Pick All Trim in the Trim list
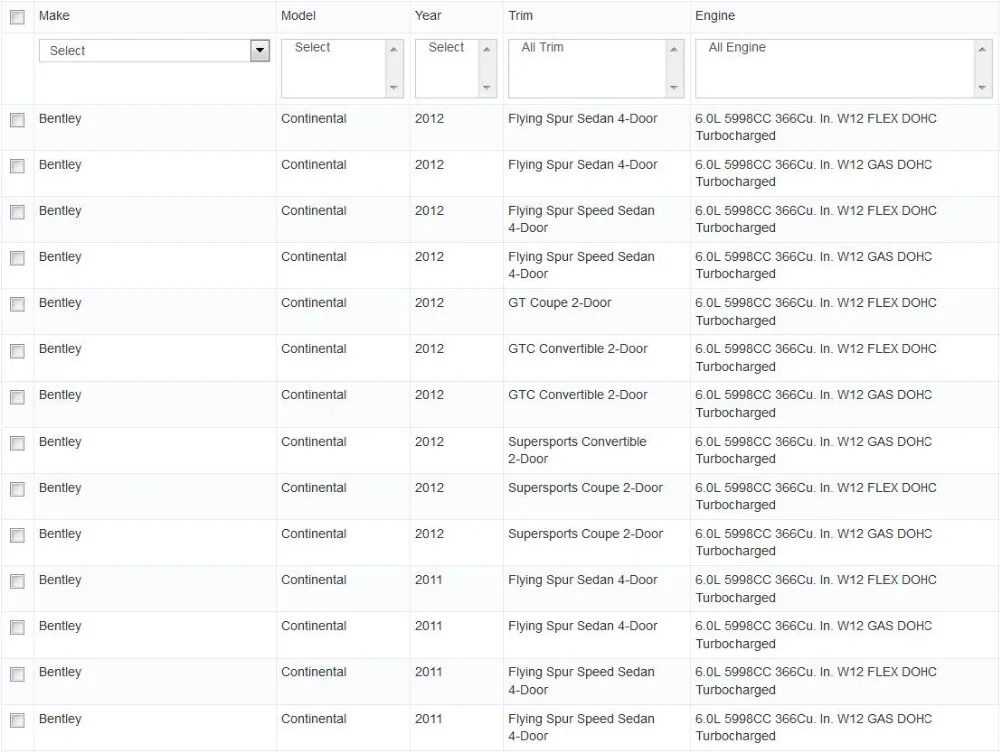Viewport: 1000px width, 752px height. (543, 47)
